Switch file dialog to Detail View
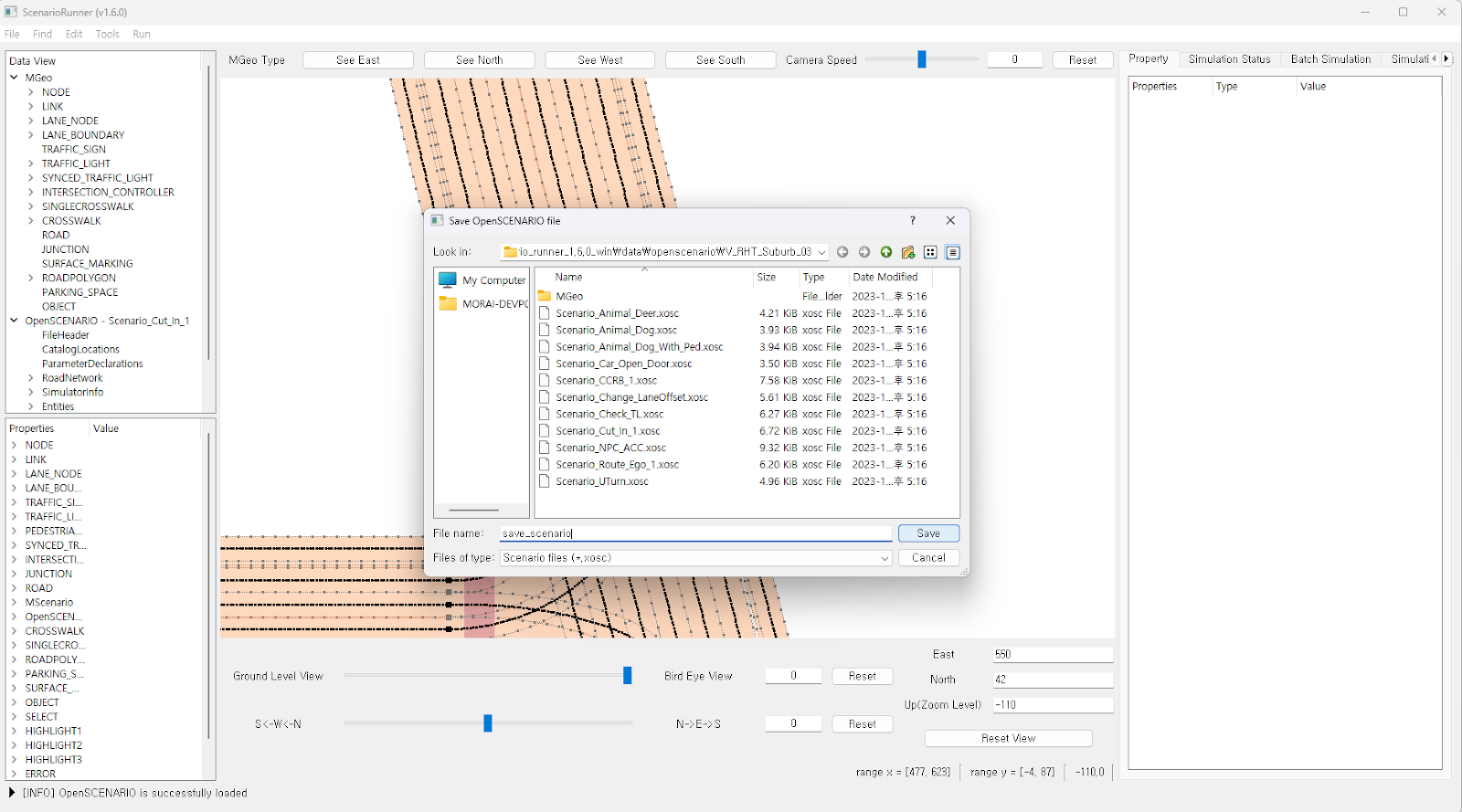 click(x=952, y=252)
